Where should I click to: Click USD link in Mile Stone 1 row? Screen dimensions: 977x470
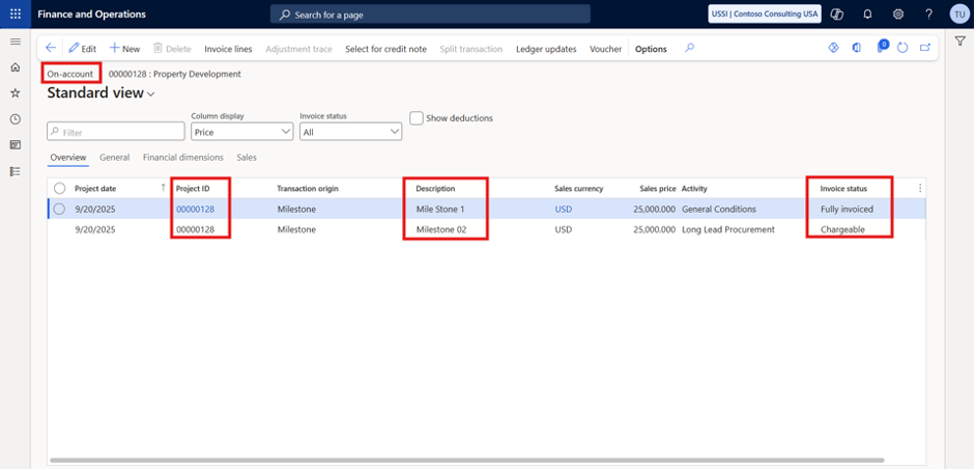(x=563, y=209)
